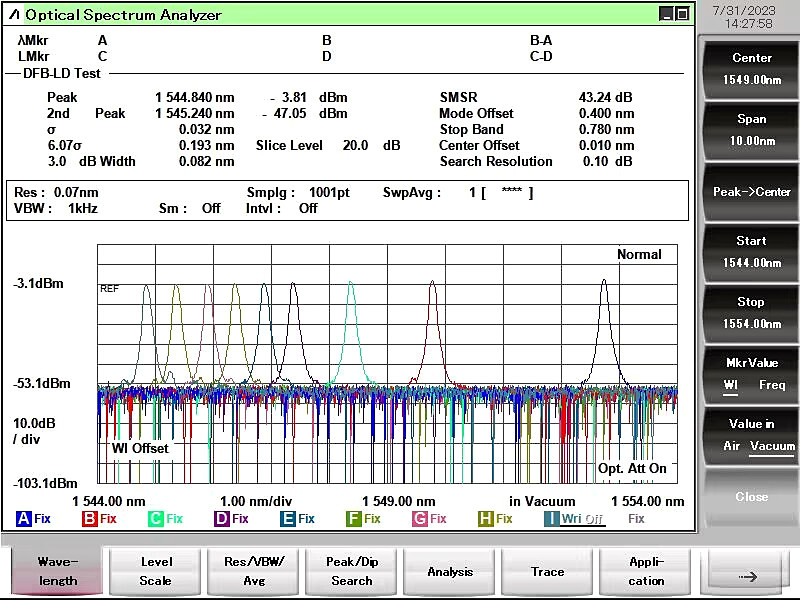Click the second peak wavelength 1 545.240 nm
Image resolution: width=800 pixels, height=600 pixels.
195,113
